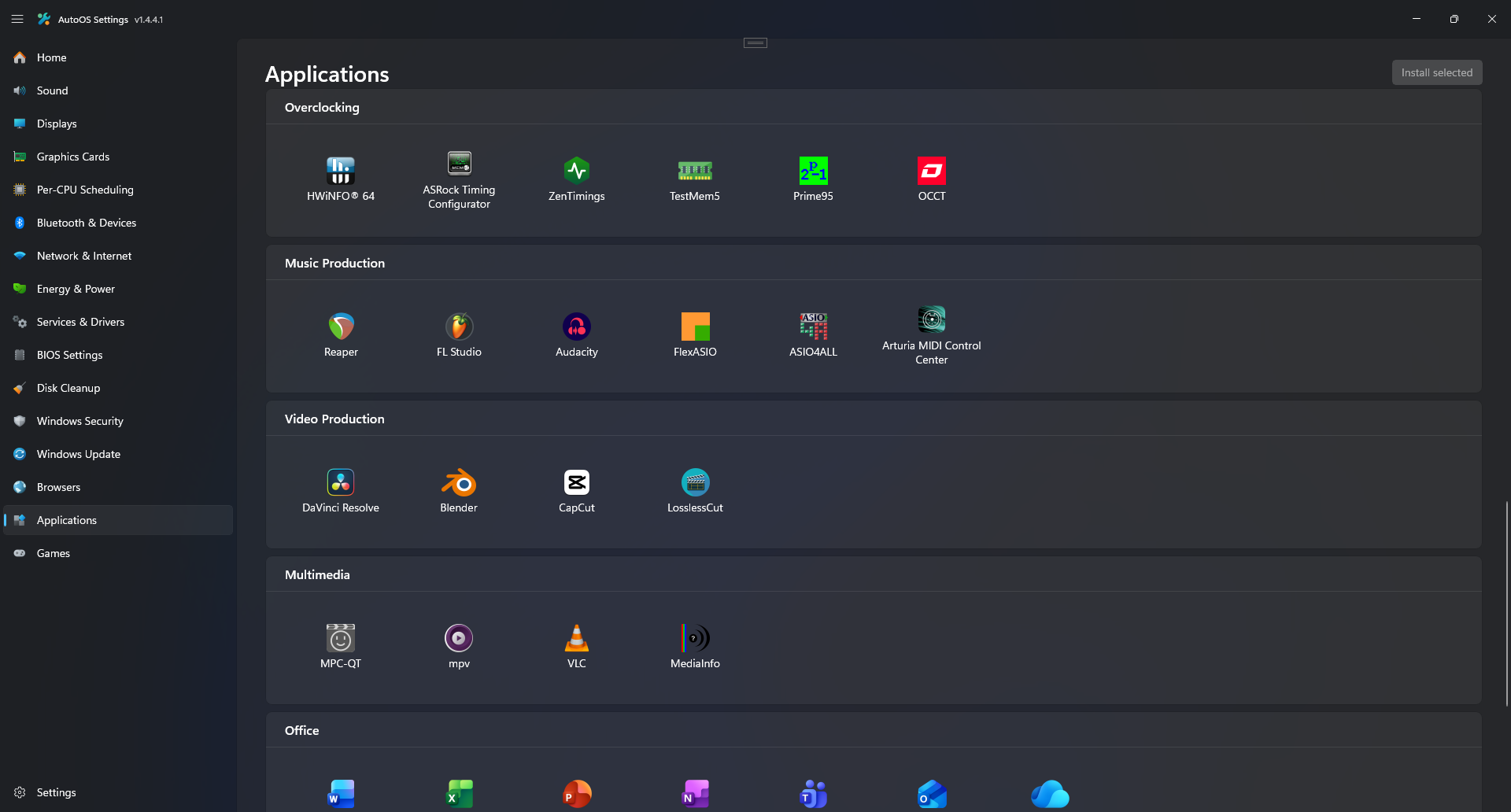Screen dimensions: 1511x812
Task: Select Arturia MIDI Control Center icon
Action: pyautogui.click(x=932, y=319)
